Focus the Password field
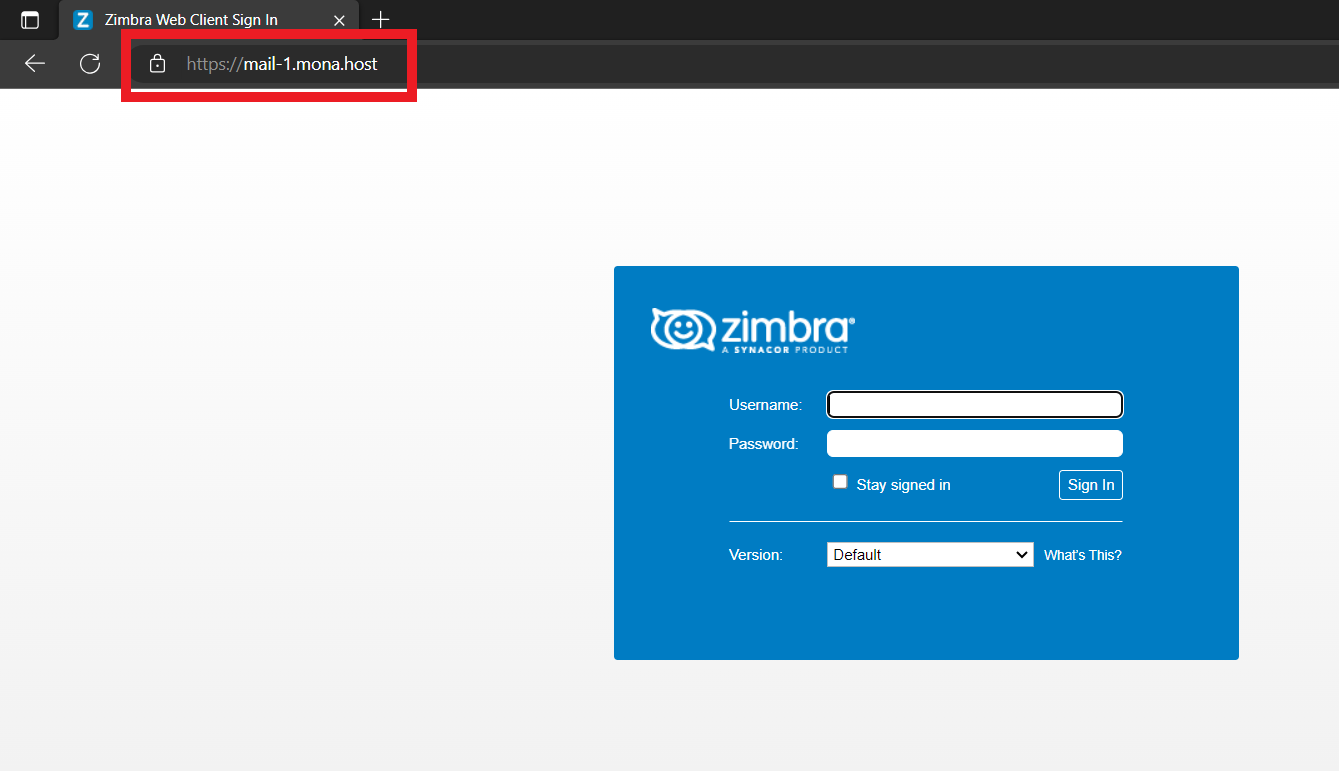1339x771 pixels. click(975, 444)
